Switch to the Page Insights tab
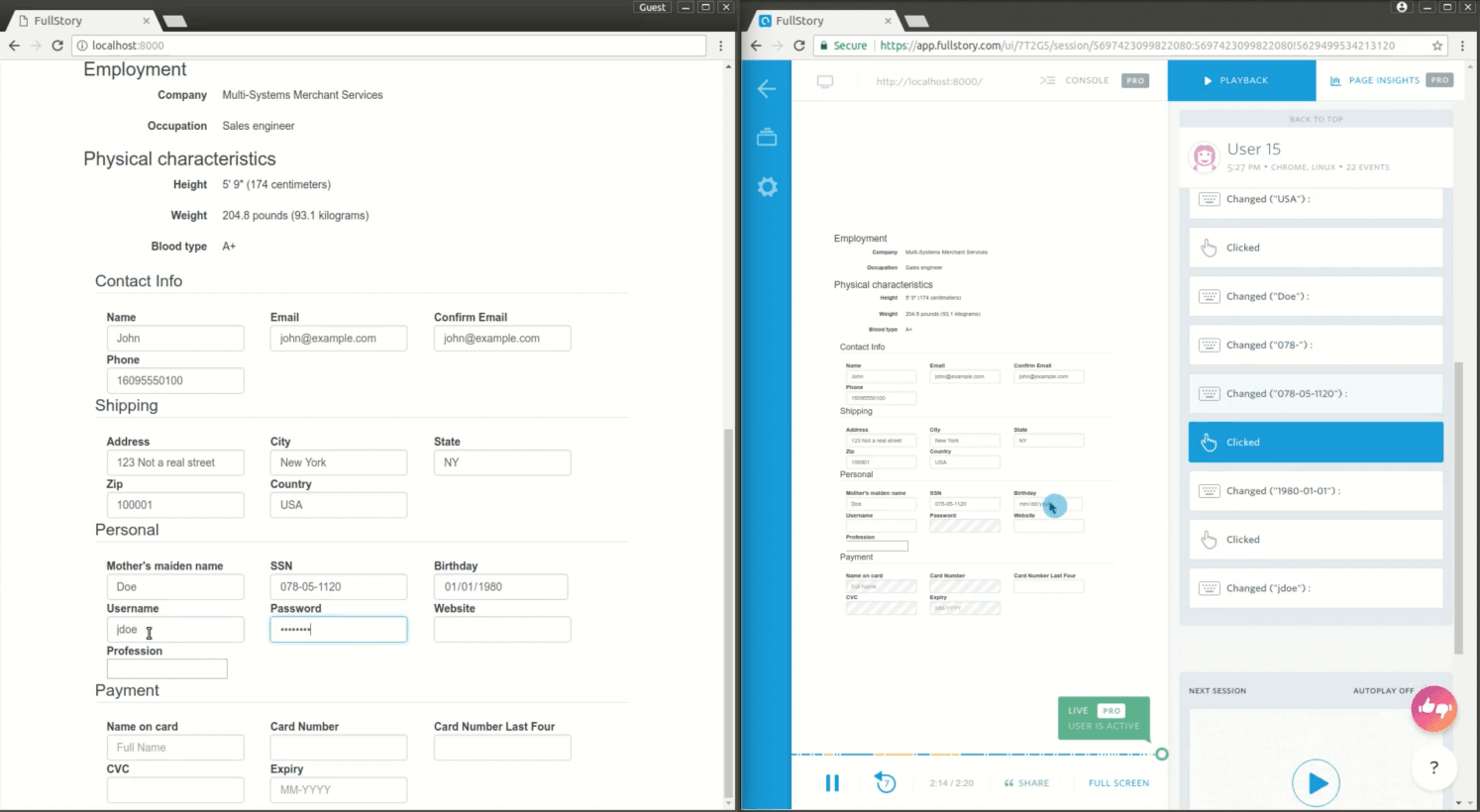This screenshot has width=1480, height=812. pos(1383,80)
